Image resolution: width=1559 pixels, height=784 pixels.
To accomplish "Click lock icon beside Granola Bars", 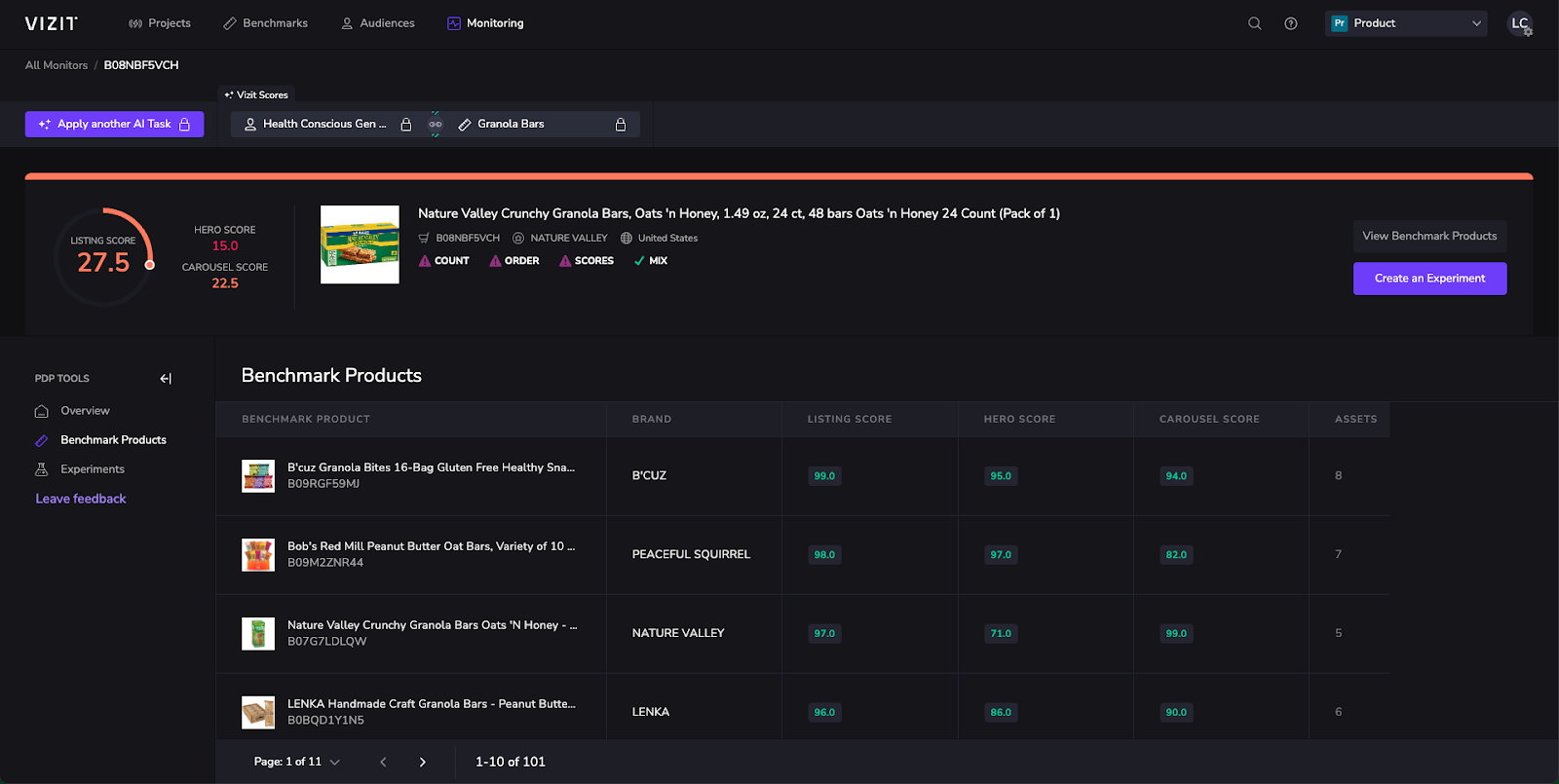I will (621, 124).
